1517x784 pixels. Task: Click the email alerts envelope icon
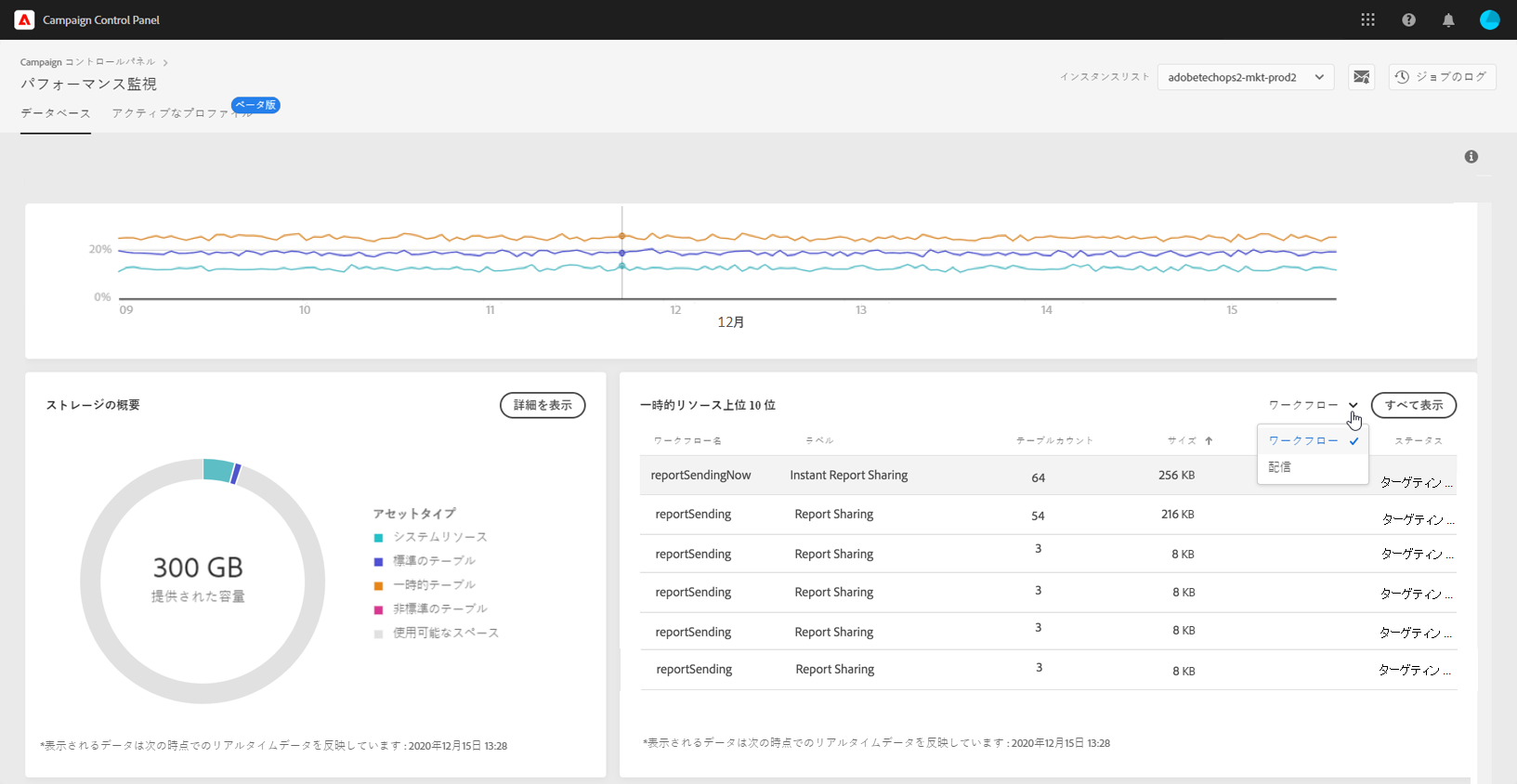point(1361,77)
